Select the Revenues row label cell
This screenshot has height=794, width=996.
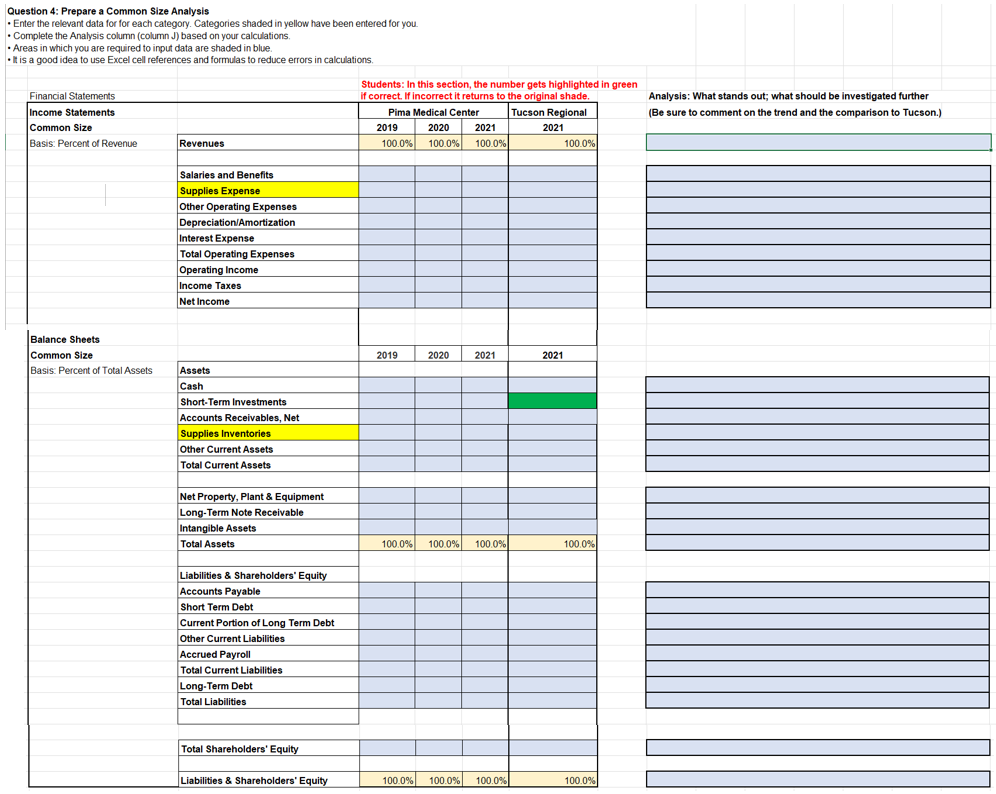click(x=268, y=143)
